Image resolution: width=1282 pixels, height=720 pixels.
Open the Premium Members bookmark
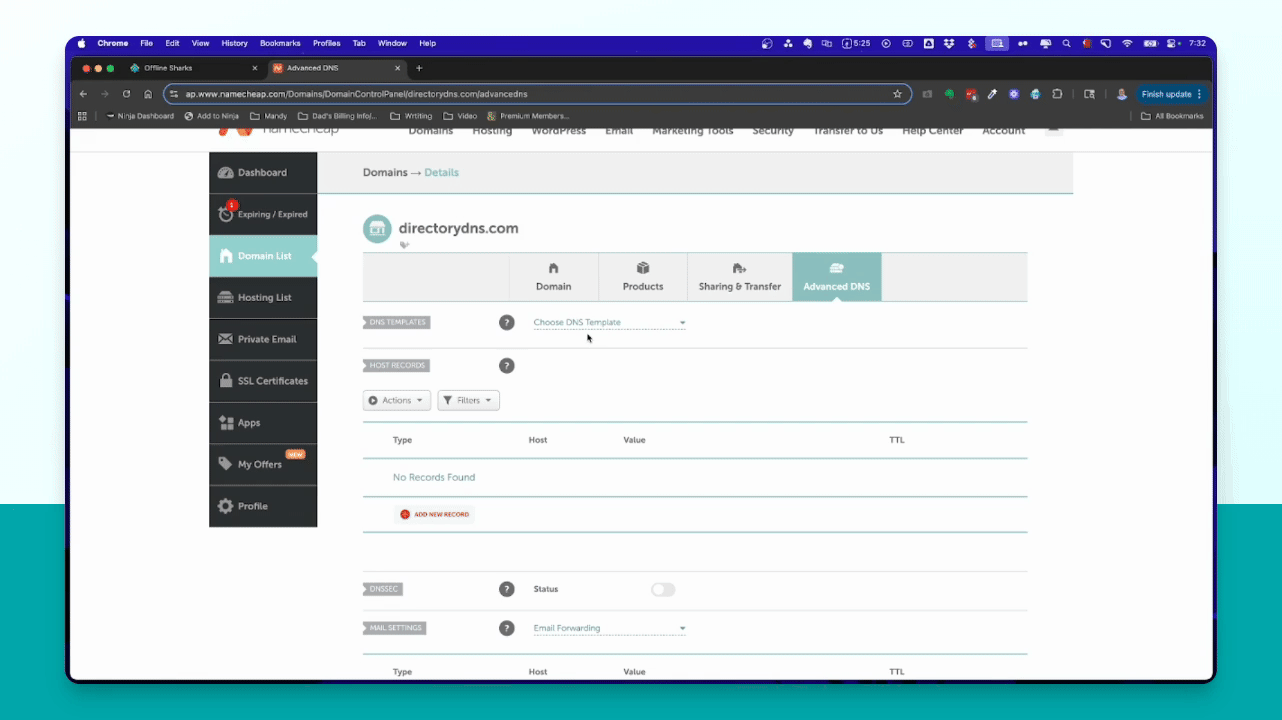click(x=528, y=116)
